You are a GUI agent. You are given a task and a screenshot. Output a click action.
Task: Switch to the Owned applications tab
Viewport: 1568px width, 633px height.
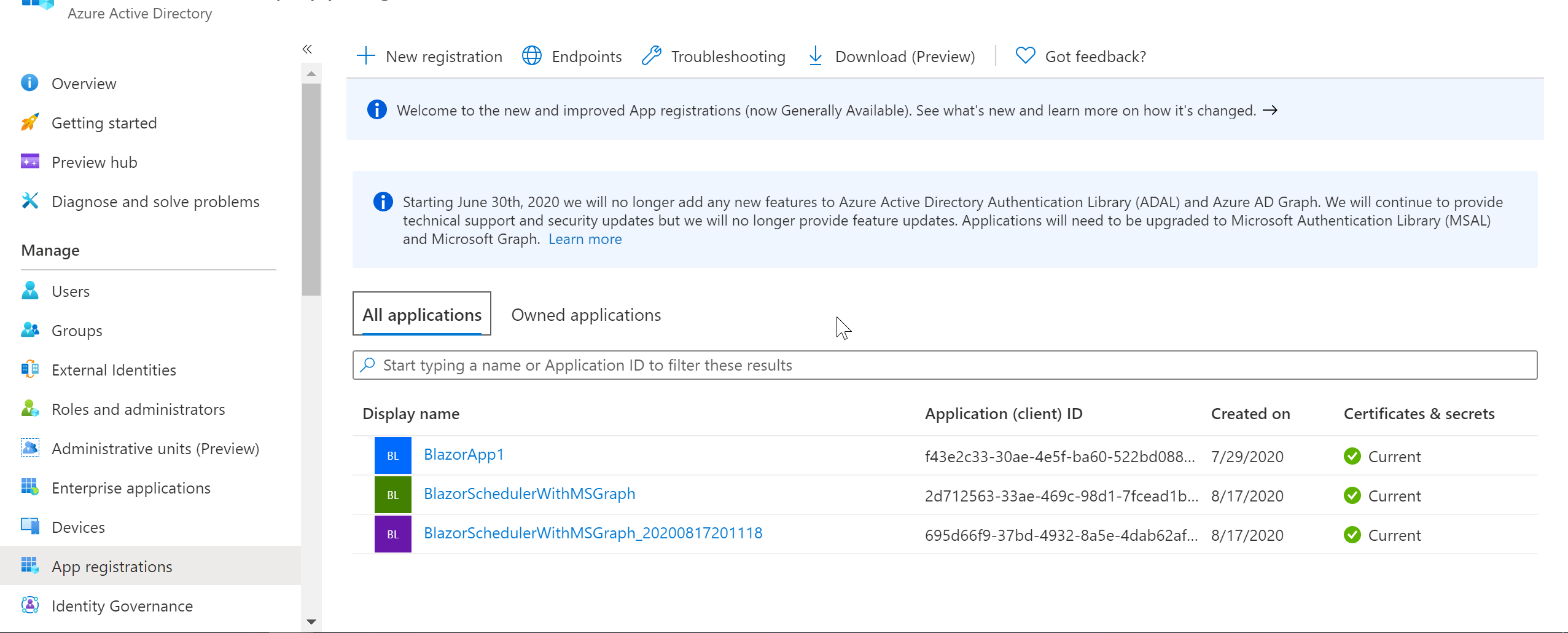point(586,315)
